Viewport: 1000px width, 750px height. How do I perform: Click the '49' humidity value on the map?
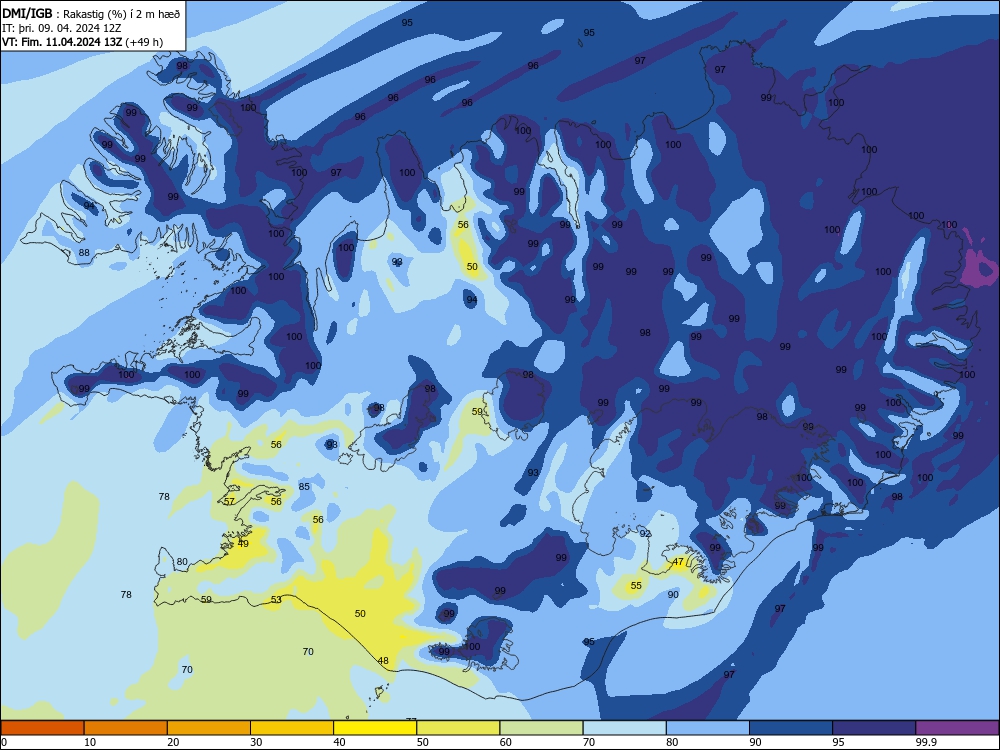tap(242, 544)
